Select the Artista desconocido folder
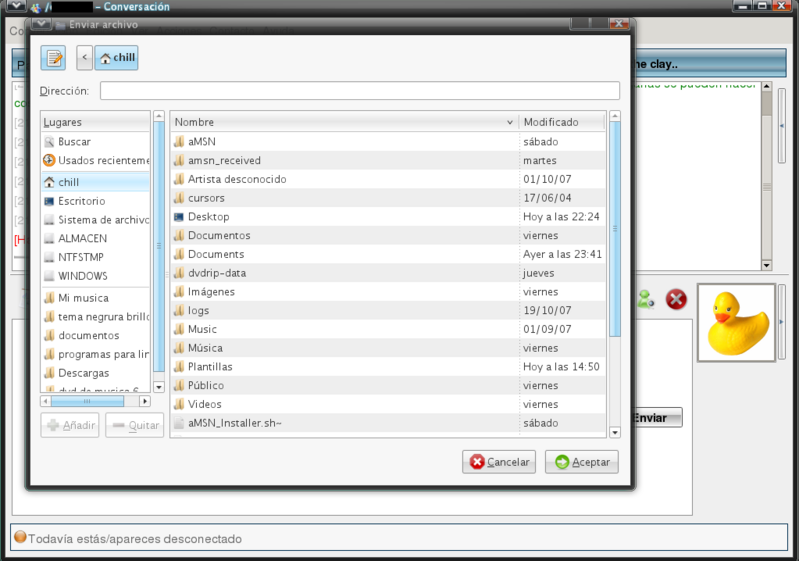Screen dimensions: 799x561 (344, 179)
